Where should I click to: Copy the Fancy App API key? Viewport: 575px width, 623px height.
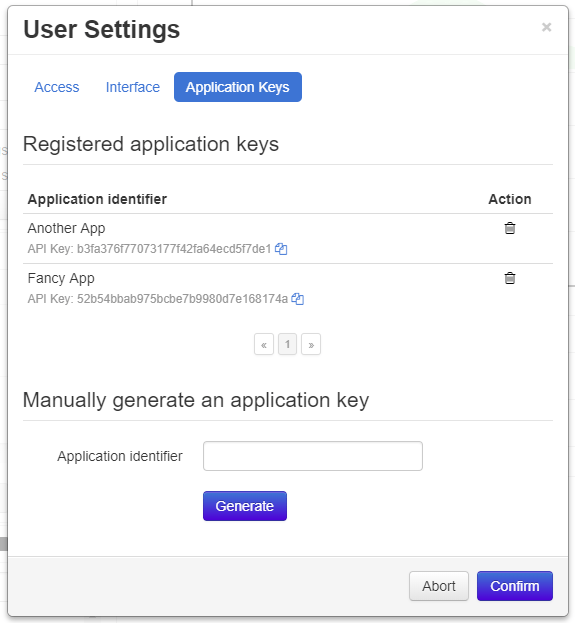tap(298, 299)
